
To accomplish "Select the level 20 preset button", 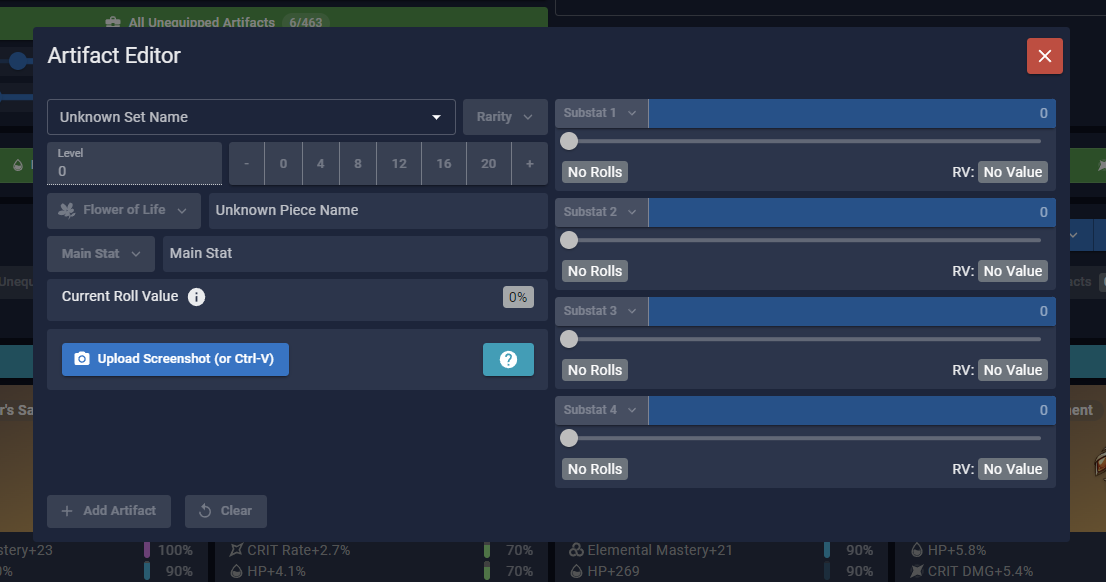I will coord(488,163).
